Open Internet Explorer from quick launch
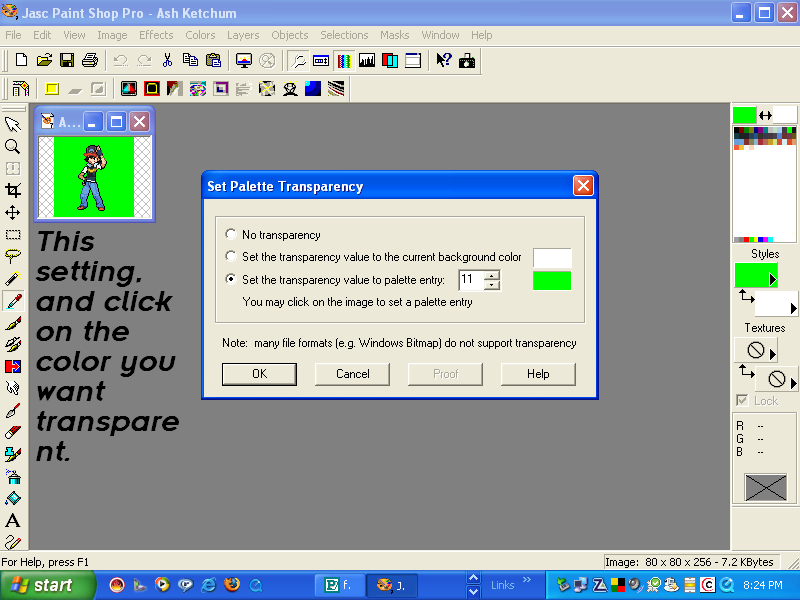This screenshot has width=800, height=600. tap(209, 584)
